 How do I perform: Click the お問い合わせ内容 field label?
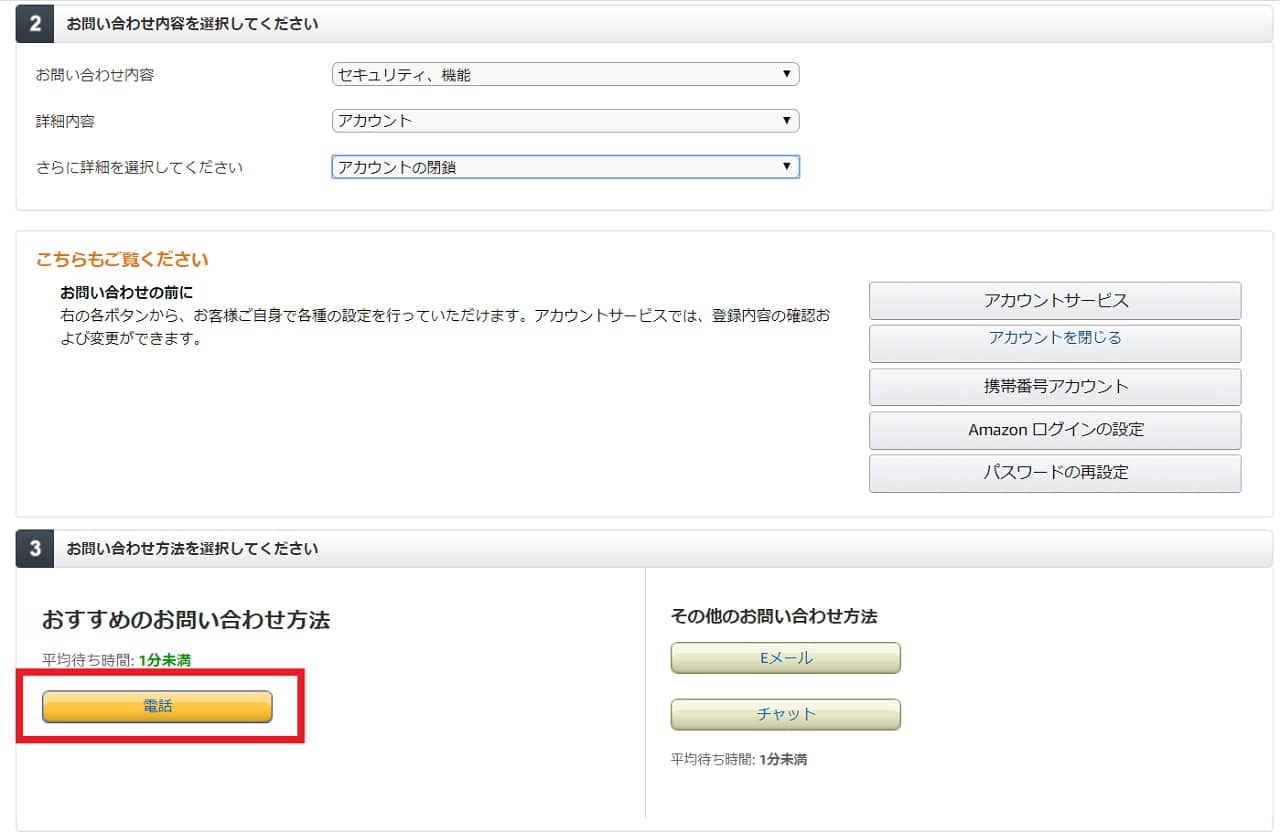[95, 75]
